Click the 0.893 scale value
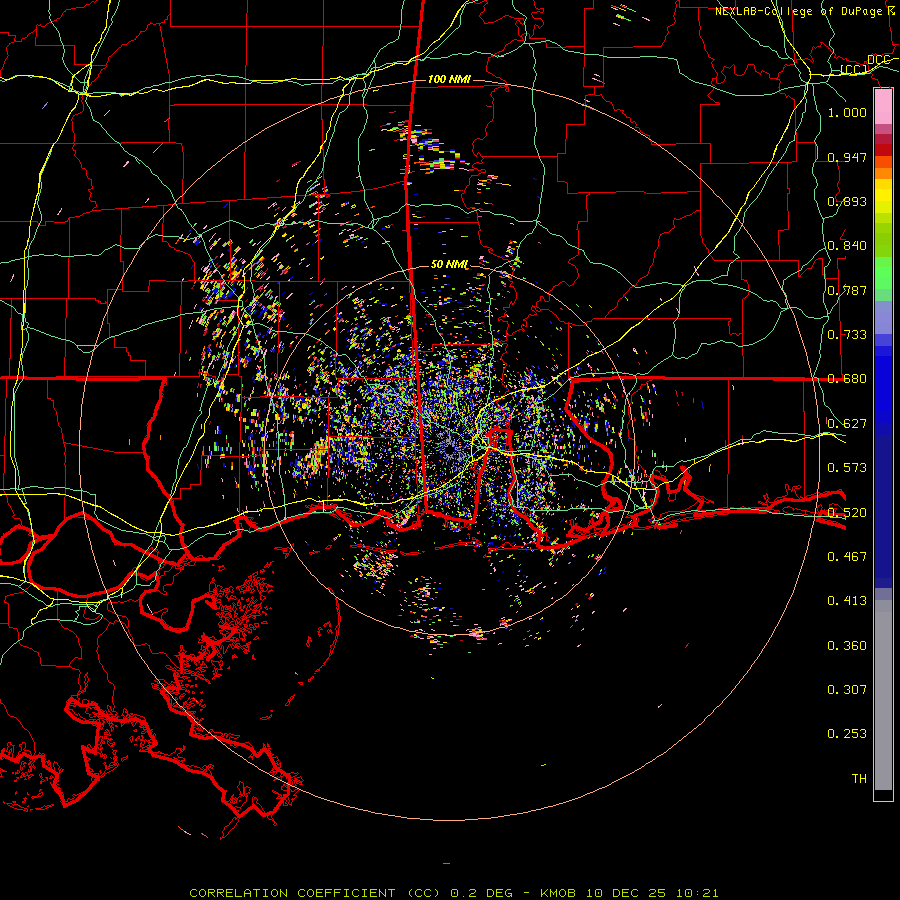The image size is (900, 900). [x=847, y=201]
